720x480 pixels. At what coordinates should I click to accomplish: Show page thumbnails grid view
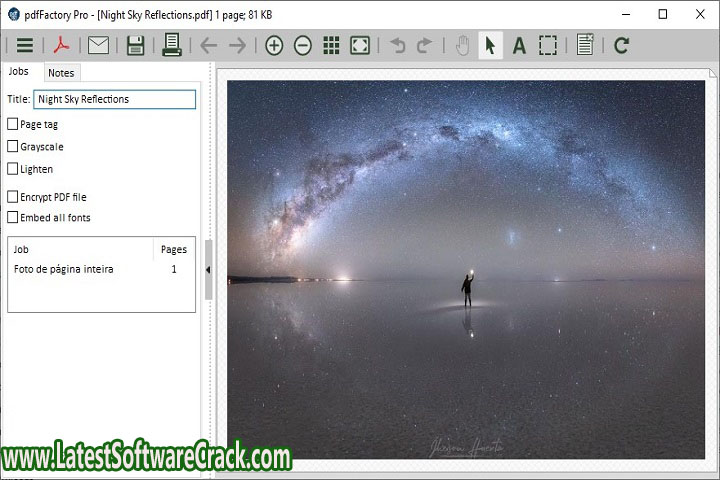pyautogui.click(x=331, y=45)
